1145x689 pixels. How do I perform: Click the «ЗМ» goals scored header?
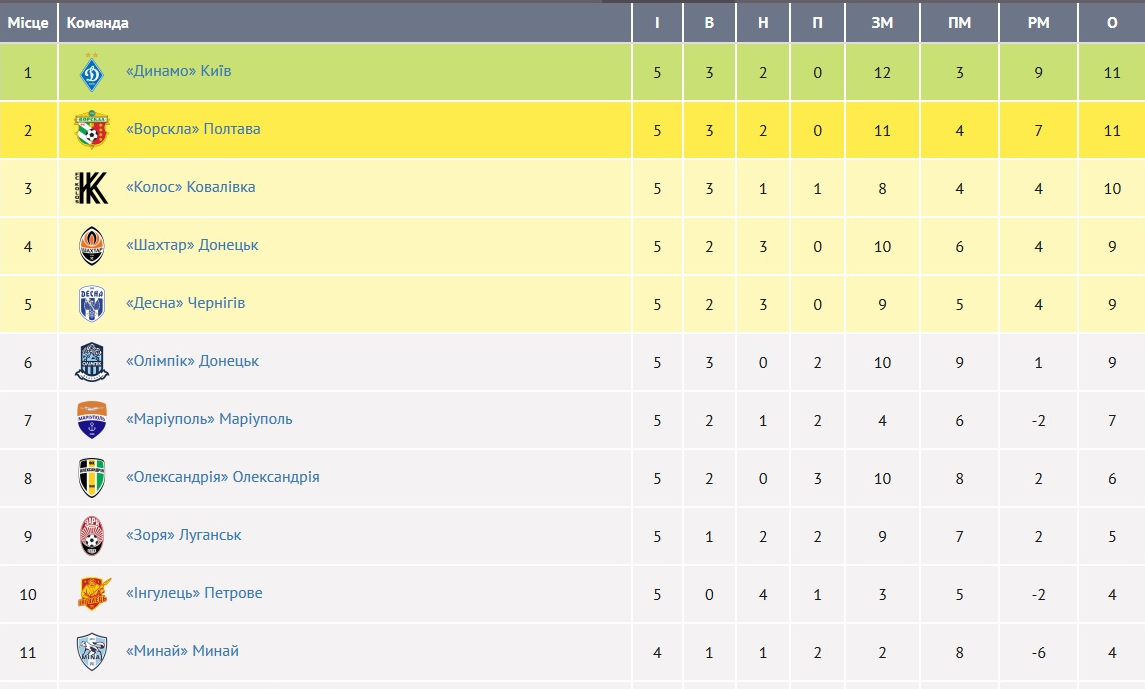tap(882, 23)
